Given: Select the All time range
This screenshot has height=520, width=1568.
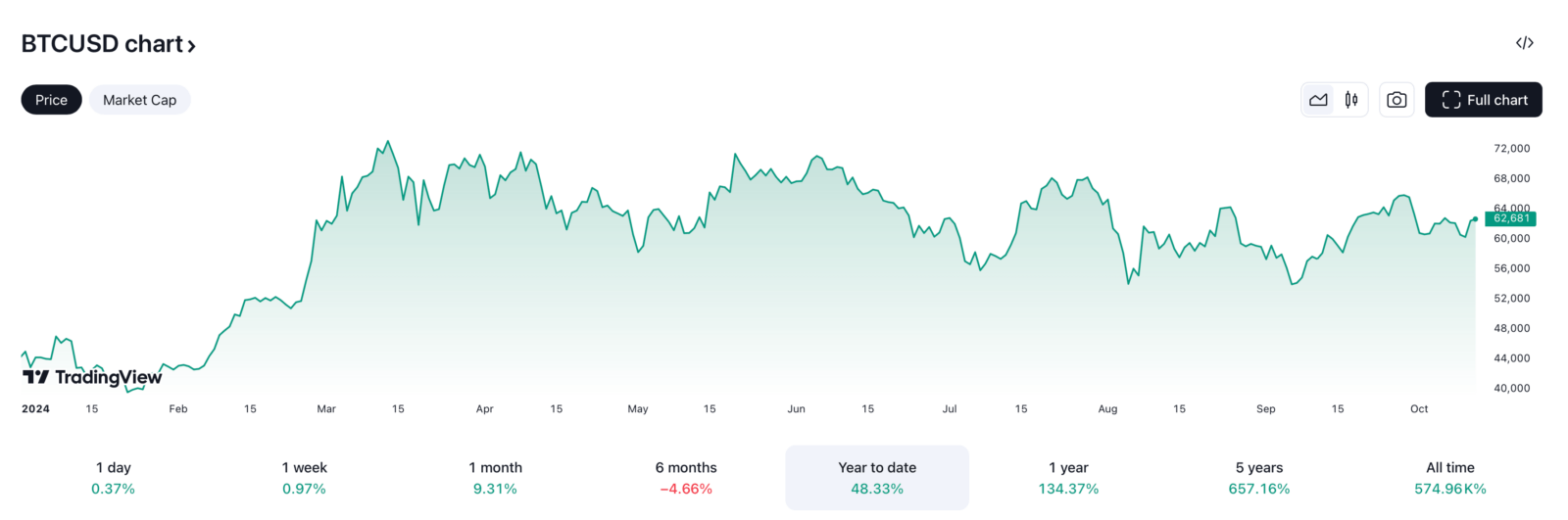Looking at the screenshot, I should click(1450, 478).
